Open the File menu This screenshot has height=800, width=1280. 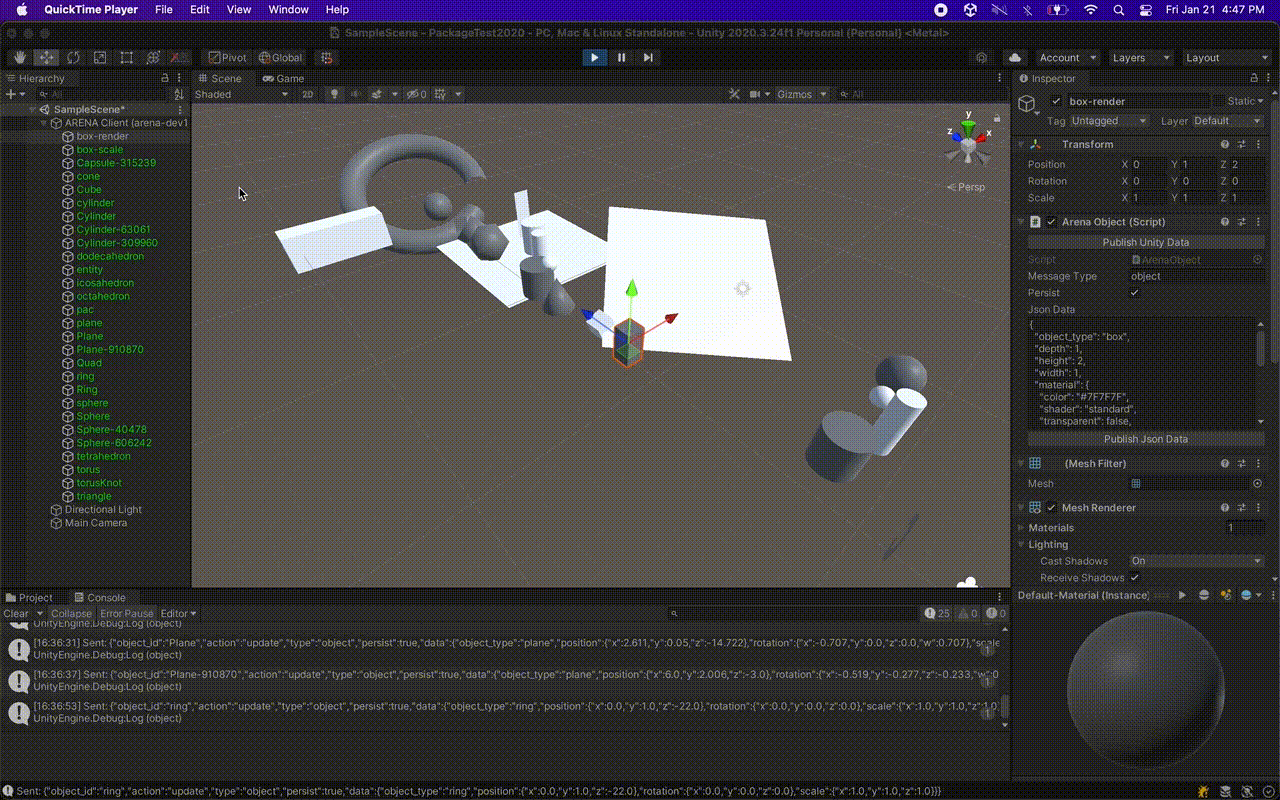pyautogui.click(x=163, y=9)
